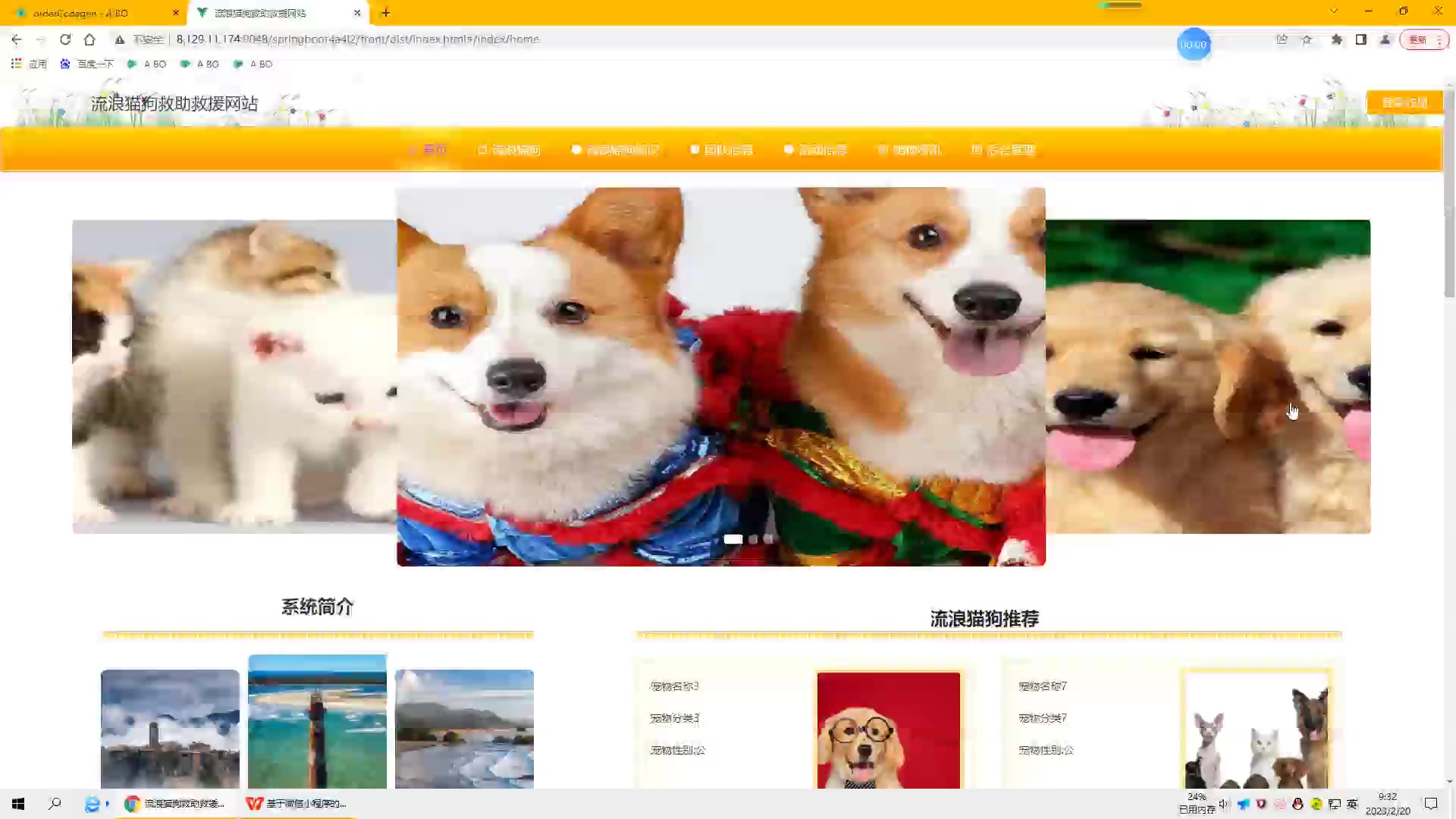Bookmark this page with the star icon
The image size is (1456, 819).
1307,39
